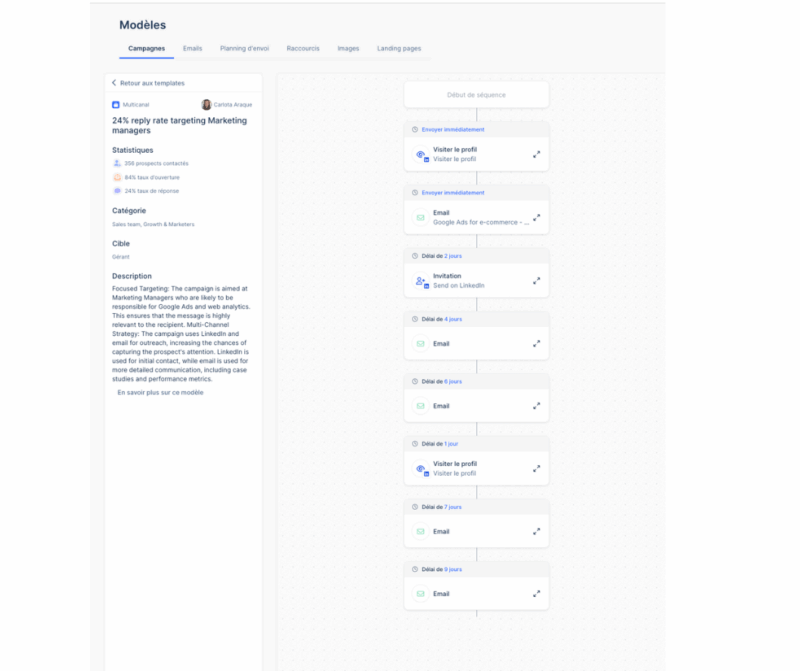
Task: Click Carlota Araque's avatar photo
Action: coord(206,104)
